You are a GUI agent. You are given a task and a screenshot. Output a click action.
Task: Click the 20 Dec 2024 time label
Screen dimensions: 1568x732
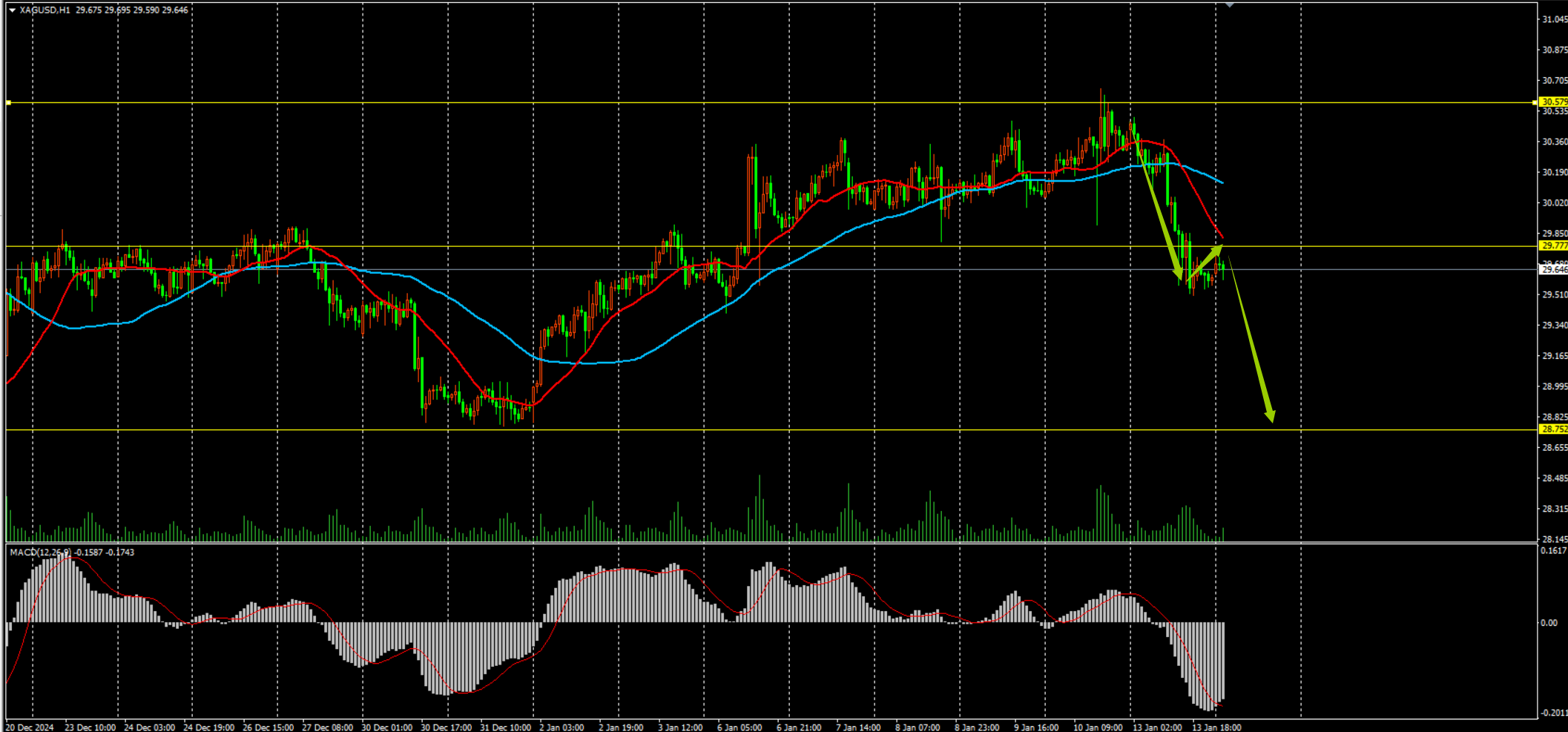point(30,728)
